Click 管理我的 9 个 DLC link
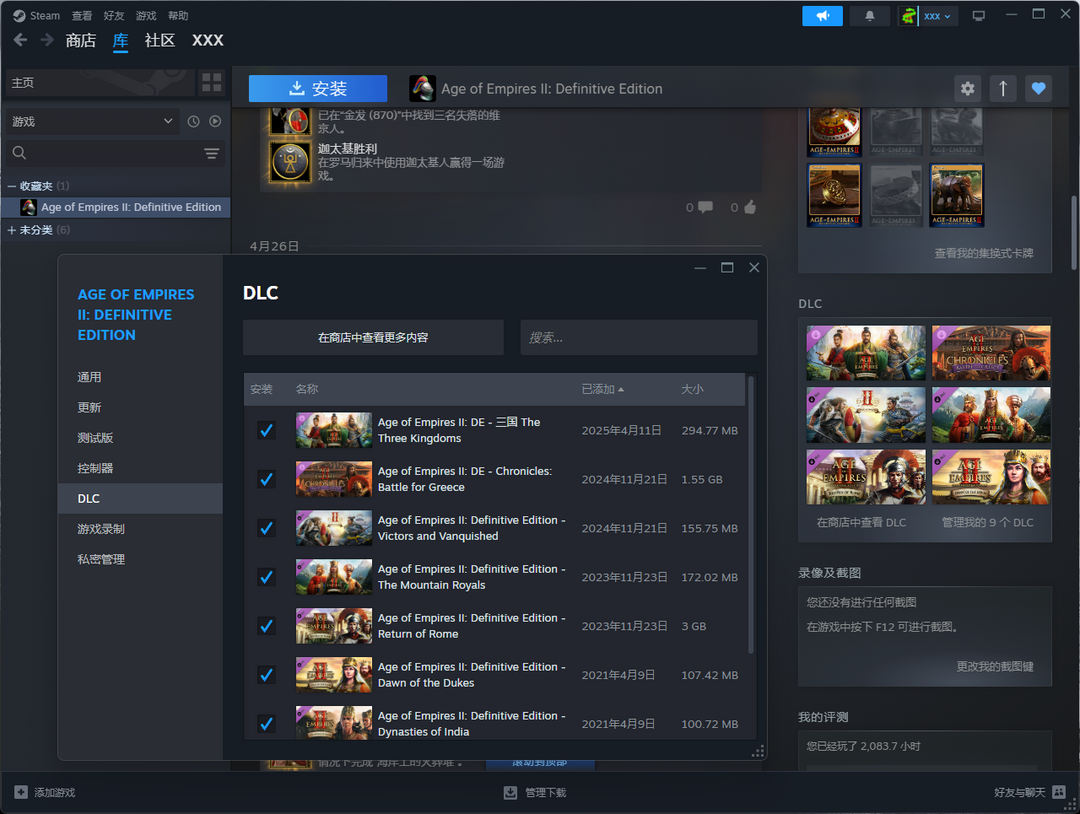Image resolution: width=1080 pixels, height=814 pixels. pos(988,523)
